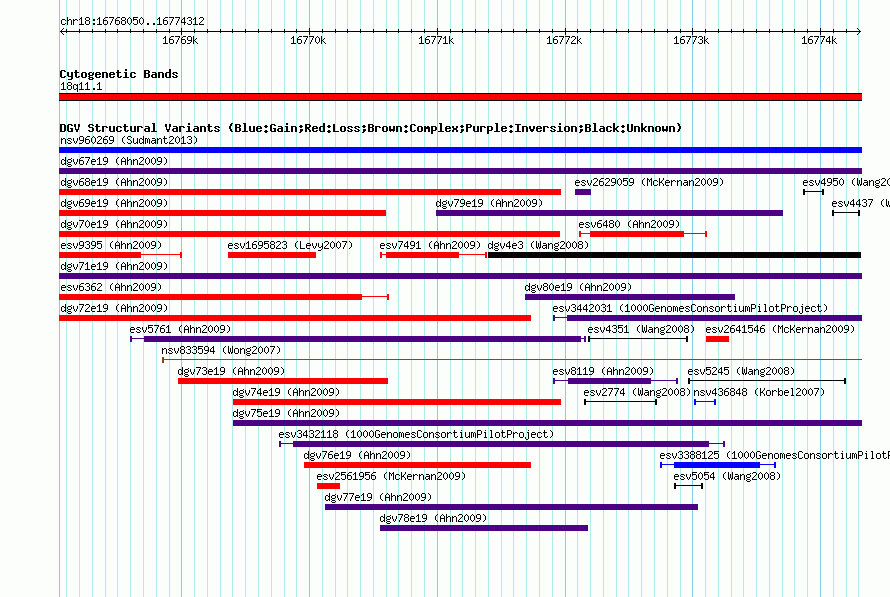
Task: Select the small red esv2641546 bar
Action: click(x=717, y=339)
